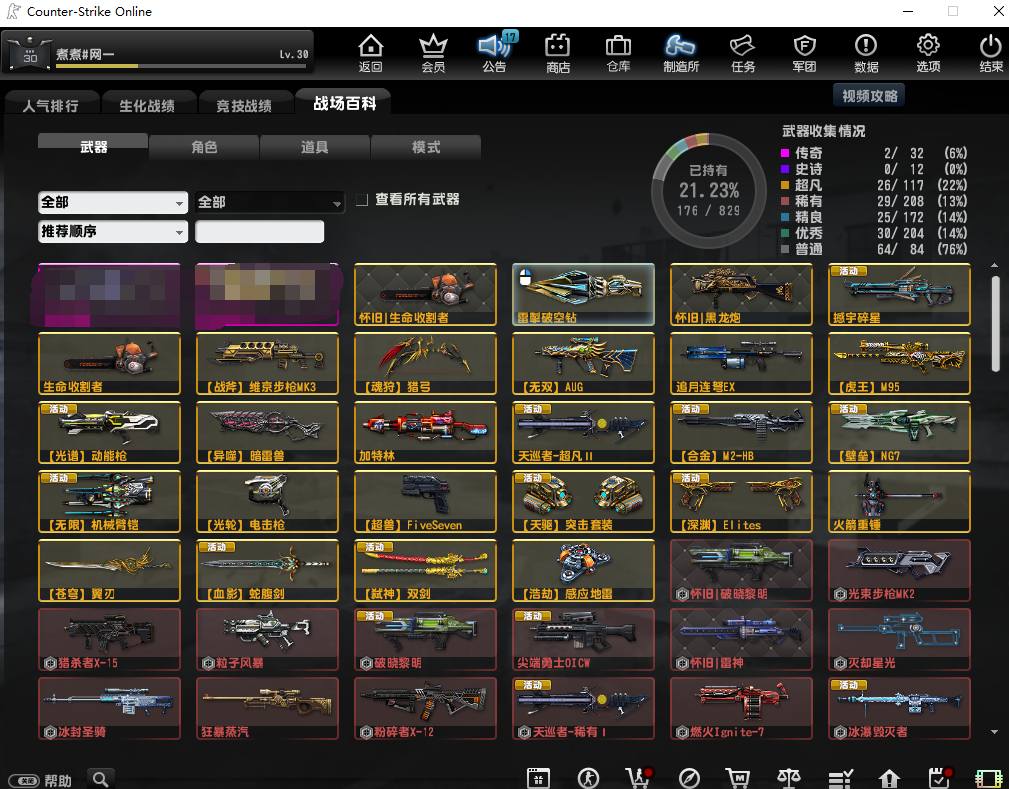1009x789 pixels.
Task: Select the 战场百科 tab
Action: (x=344, y=103)
